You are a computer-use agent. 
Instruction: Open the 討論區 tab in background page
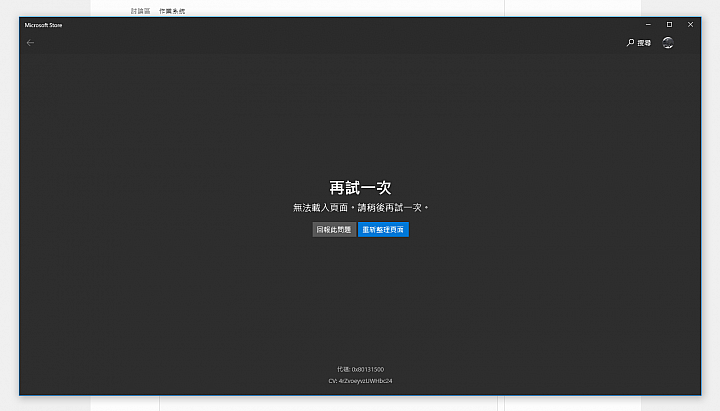pos(141,11)
